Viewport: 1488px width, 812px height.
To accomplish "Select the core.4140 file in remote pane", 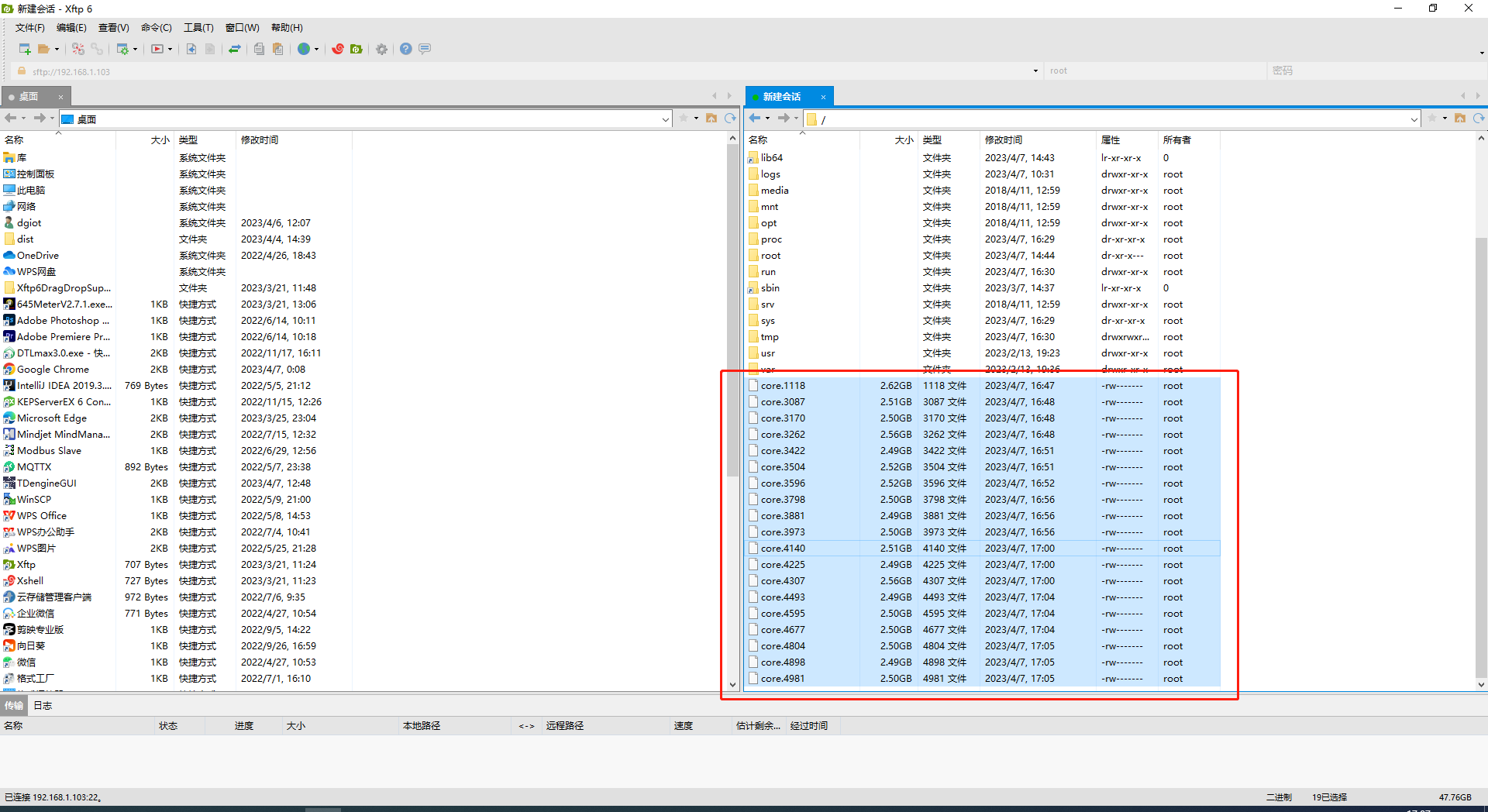I will (782, 548).
